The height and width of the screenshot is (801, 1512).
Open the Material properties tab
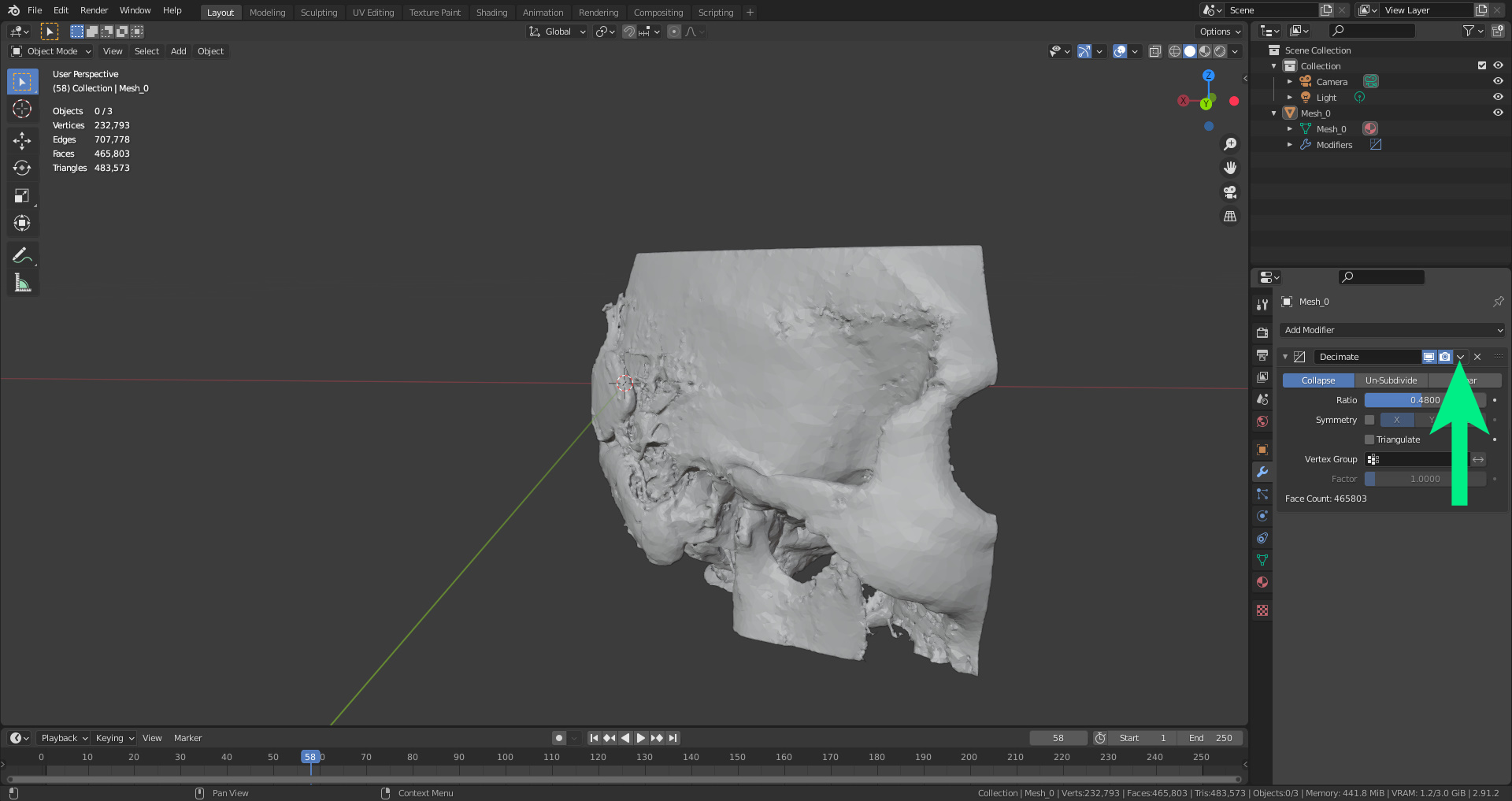(x=1262, y=582)
